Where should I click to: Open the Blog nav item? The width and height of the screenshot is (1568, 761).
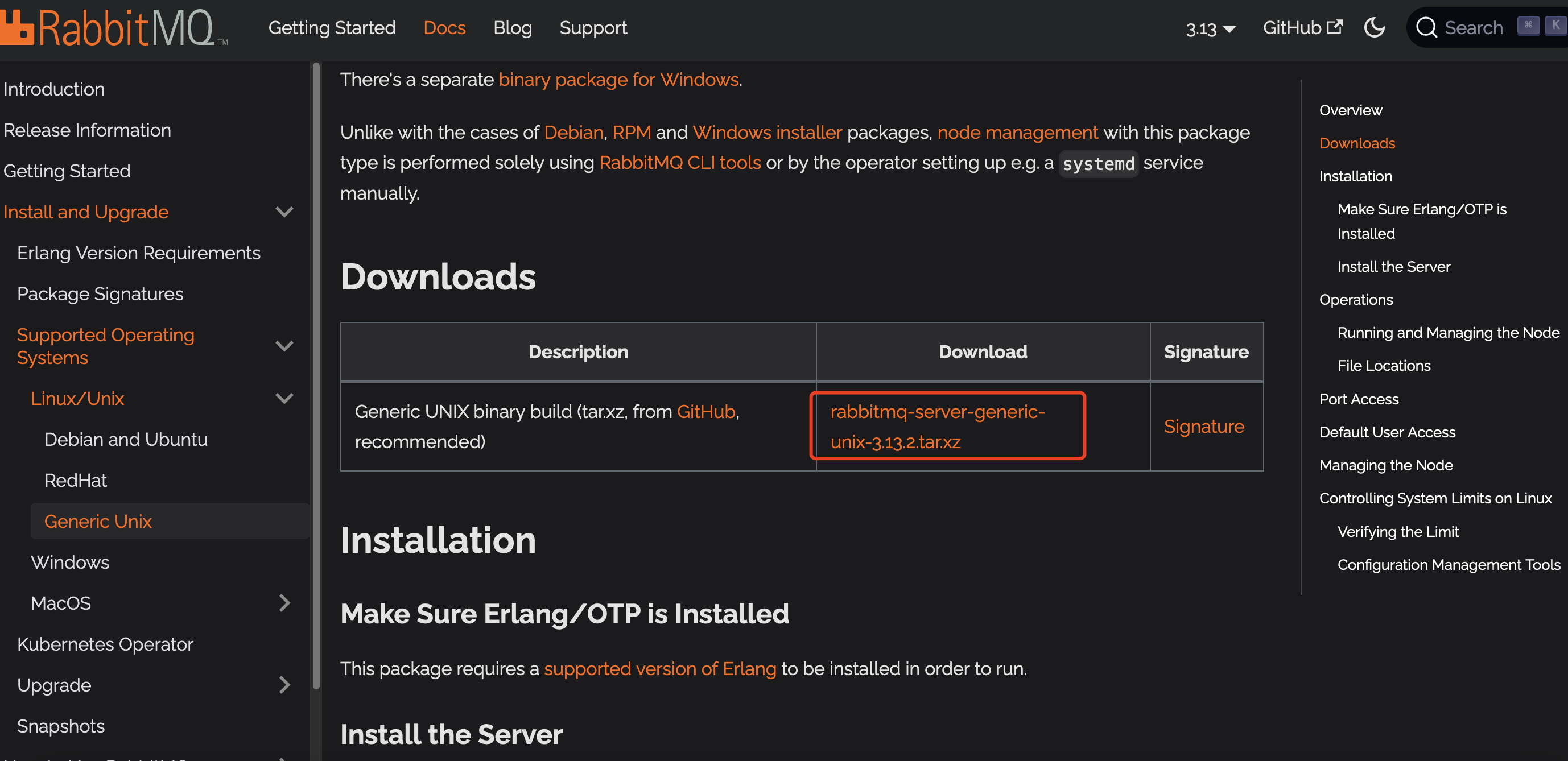(513, 28)
